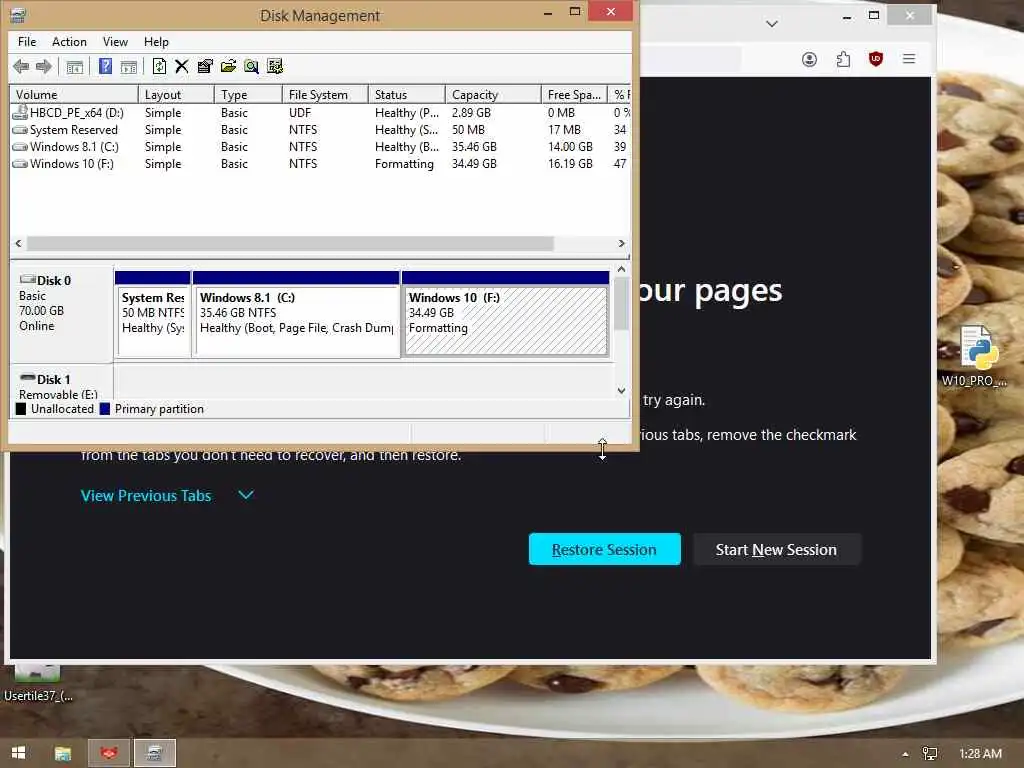Click the up arrow of disk pane scrollbar
The height and width of the screenshot is (768, 1024).
(x=621, y=269)
